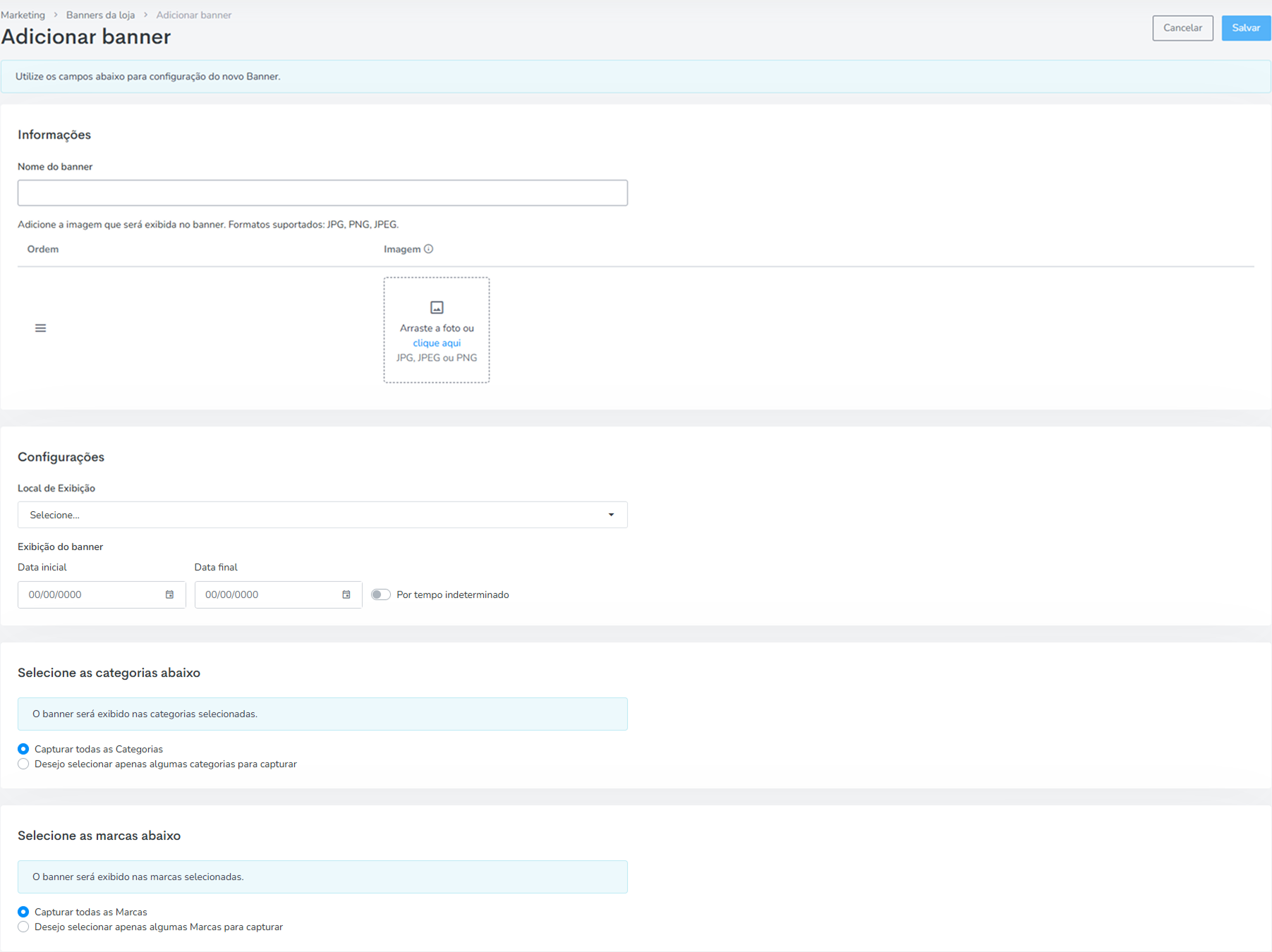Click the Configurações section heading

click(61, 457)
